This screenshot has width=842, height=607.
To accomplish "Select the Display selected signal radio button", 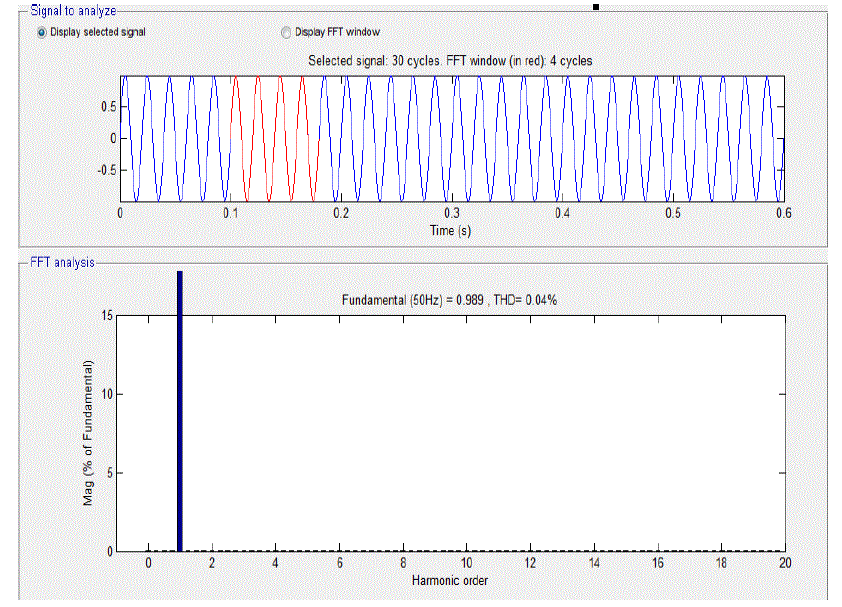I will pos(41,32).
